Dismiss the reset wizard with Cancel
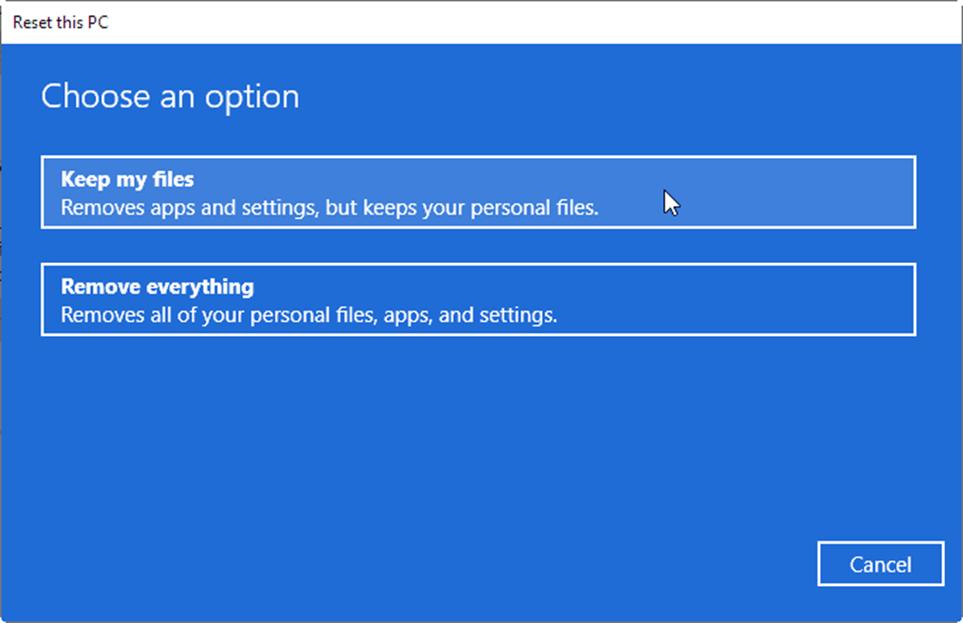This screenshot has height=623, width=963. [881, 564]
